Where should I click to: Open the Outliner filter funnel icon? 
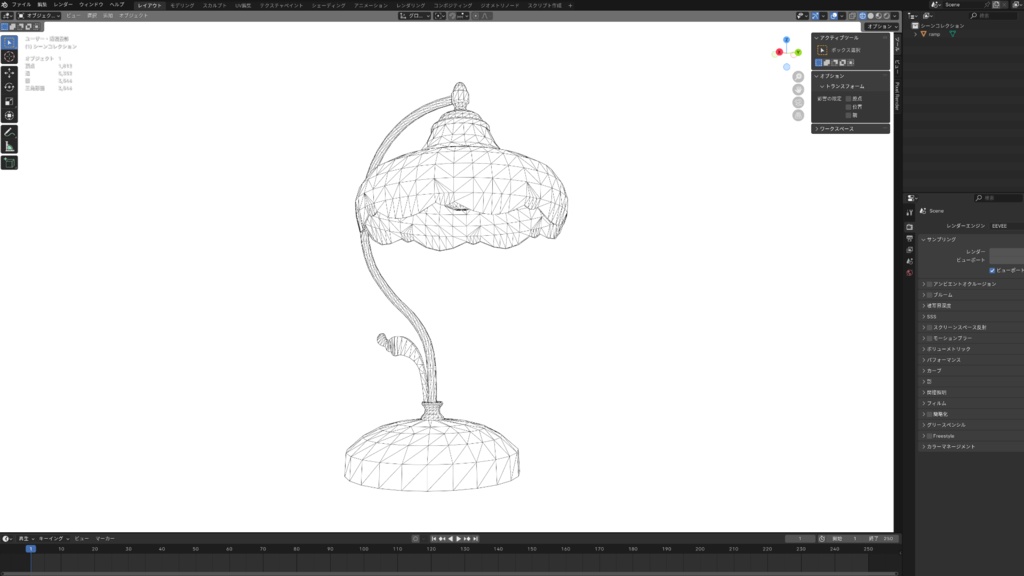pyautogui.click(x=927, y=16)
